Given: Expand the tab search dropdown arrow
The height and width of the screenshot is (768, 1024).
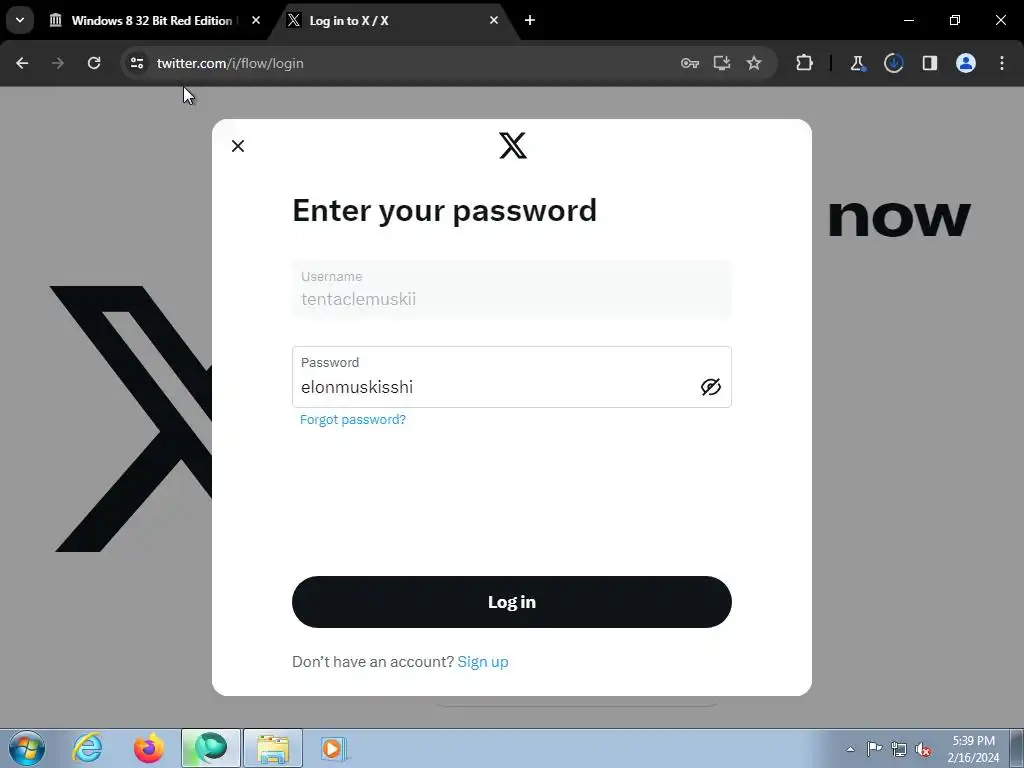Looking at the screenshot, I should pos(20,20).
